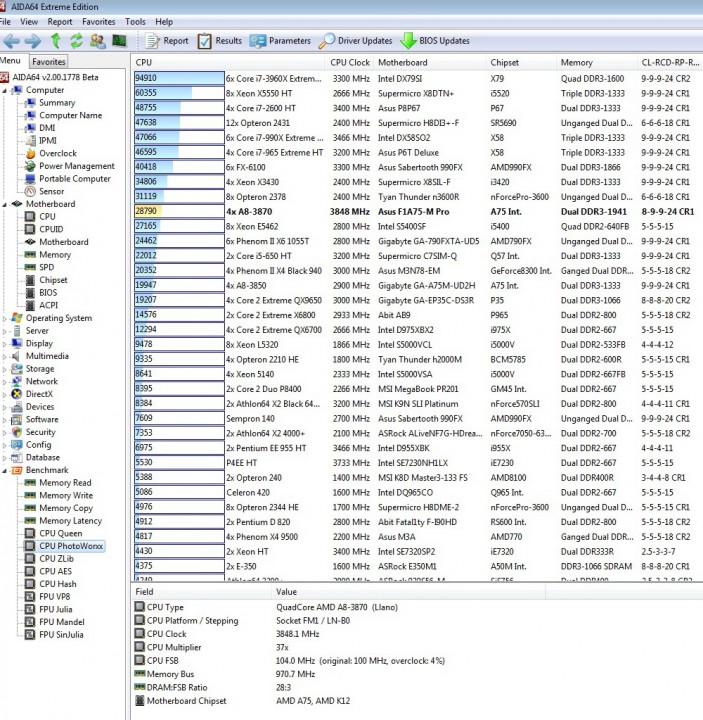Click the Forward navigation arrow
The width and height of the screenshot is (703, 720).
pyautogui.click(x=32, y=41)
